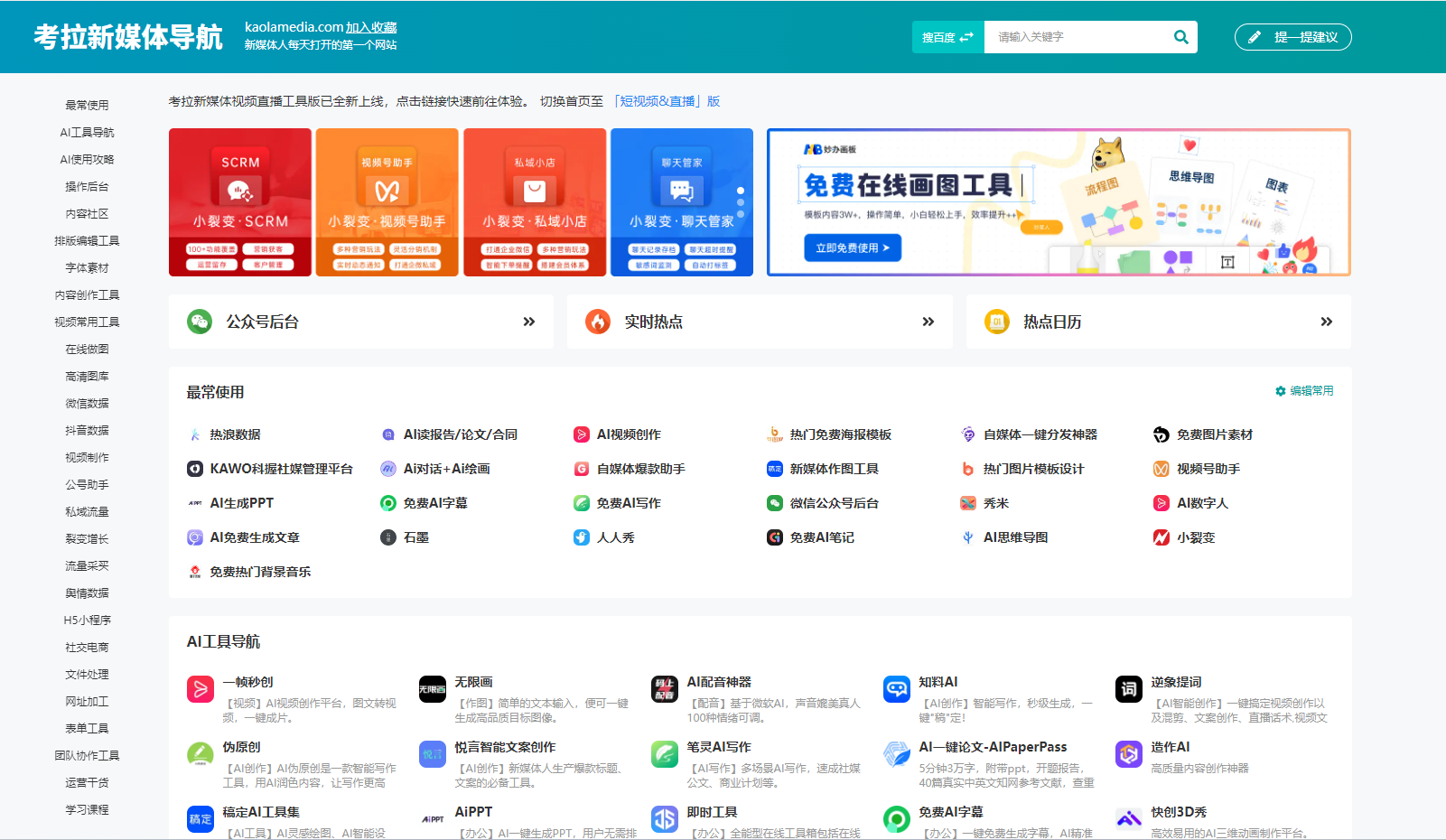Click the 加入收藏 link
The image size is (1446, 840).
pos(371,27)
